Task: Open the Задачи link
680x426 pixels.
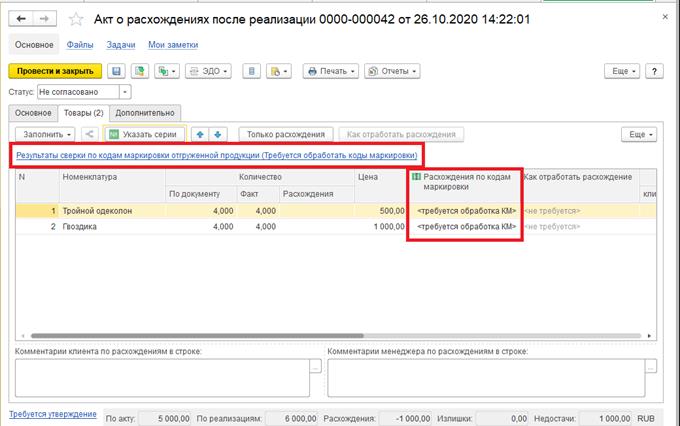Action: pos(121,45)
